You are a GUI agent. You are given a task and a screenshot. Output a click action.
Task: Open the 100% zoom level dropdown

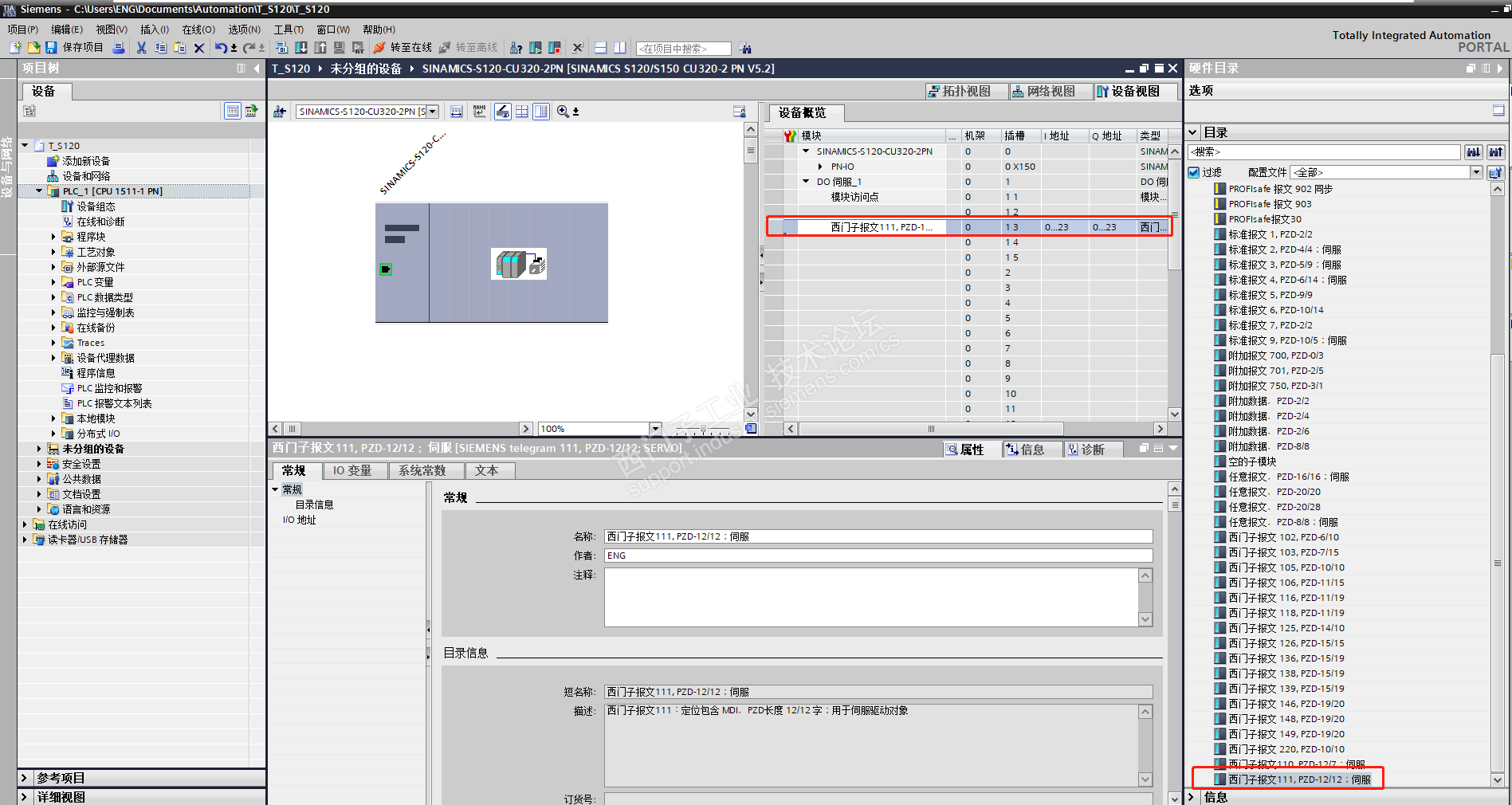coord(655,429)
